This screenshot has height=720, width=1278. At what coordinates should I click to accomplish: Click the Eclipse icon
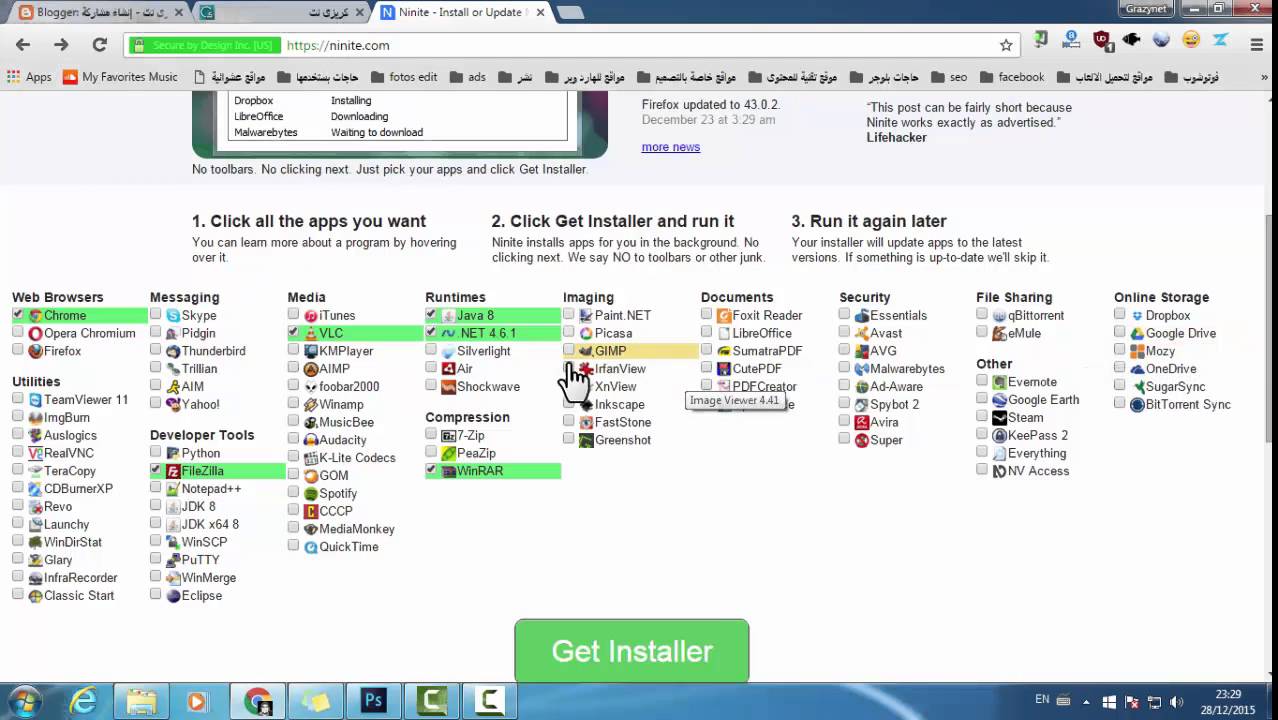(x=174, y=595)
